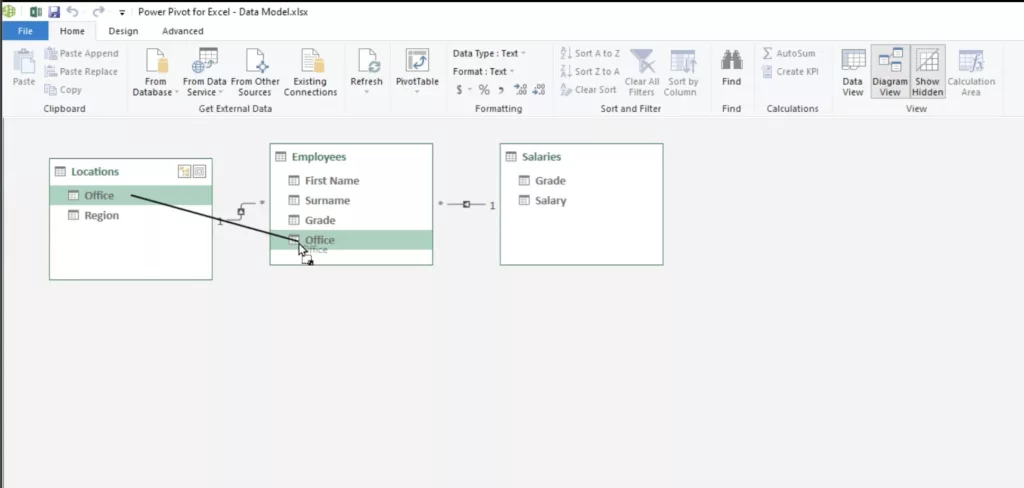
Task: Switch to the Design tab
Action: (x=123, y=31)
